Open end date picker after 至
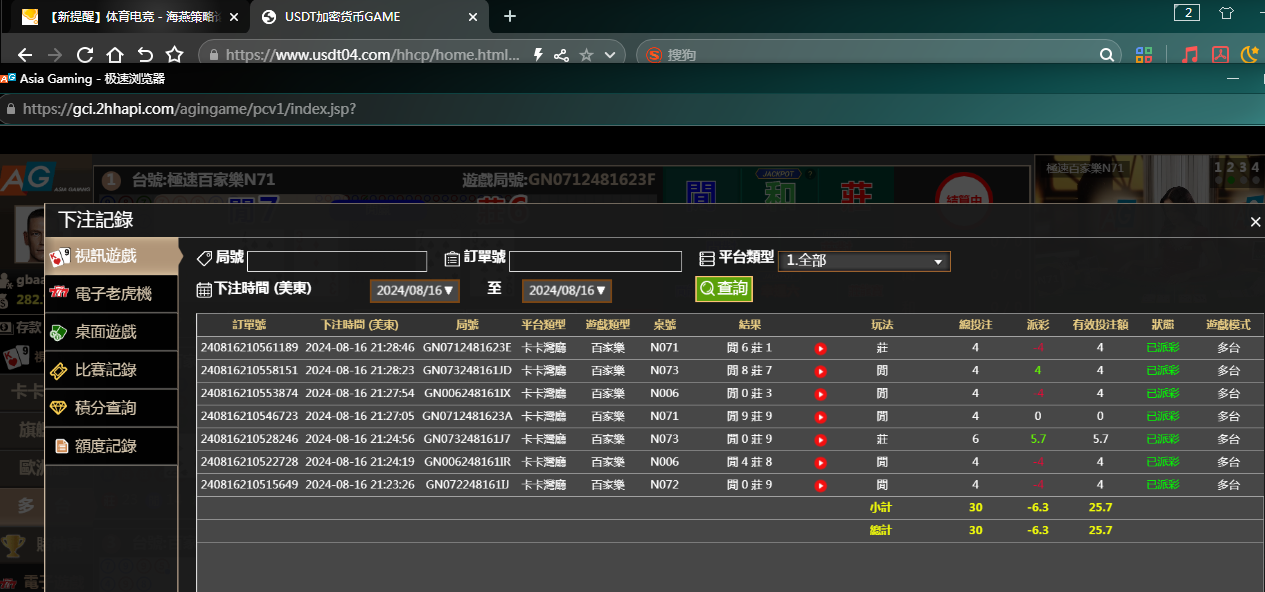Screen dimensions: 1265x592 566,291
